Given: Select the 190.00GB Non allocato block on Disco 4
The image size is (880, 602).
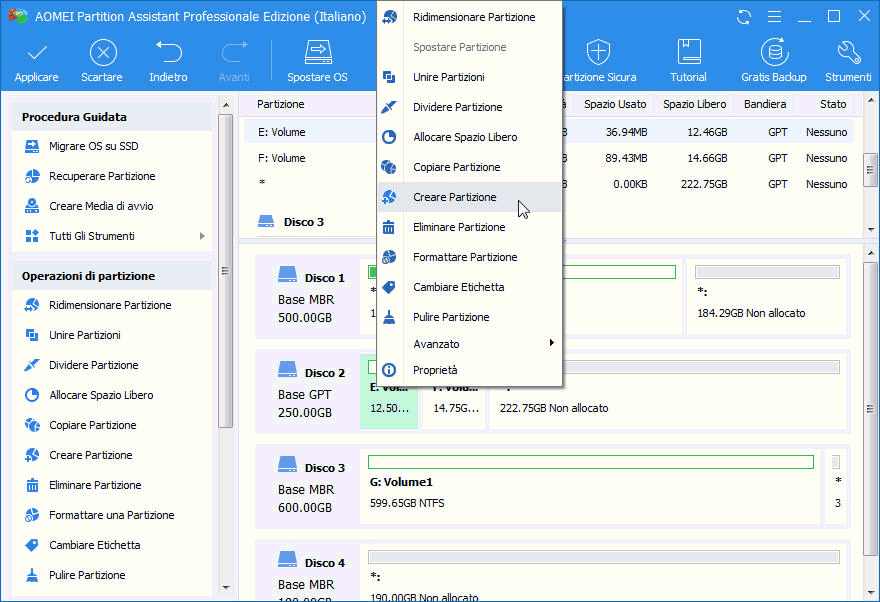Looking at the screenshot, I should [x=604, y=572].
